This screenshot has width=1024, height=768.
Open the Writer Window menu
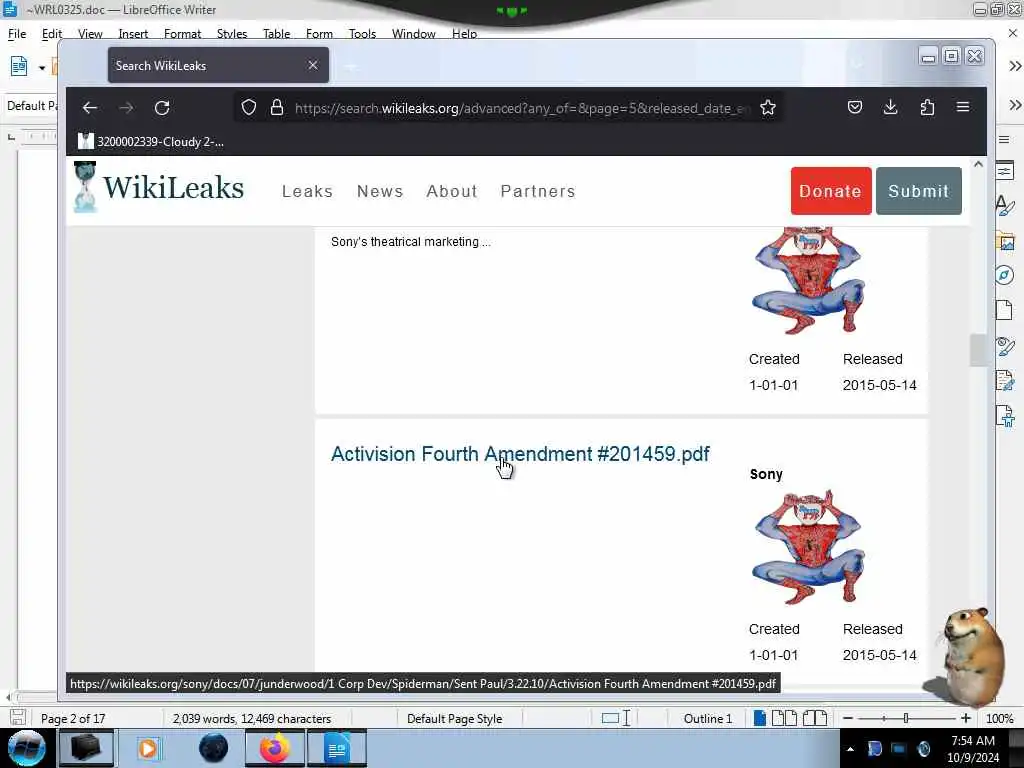point(413,34)
